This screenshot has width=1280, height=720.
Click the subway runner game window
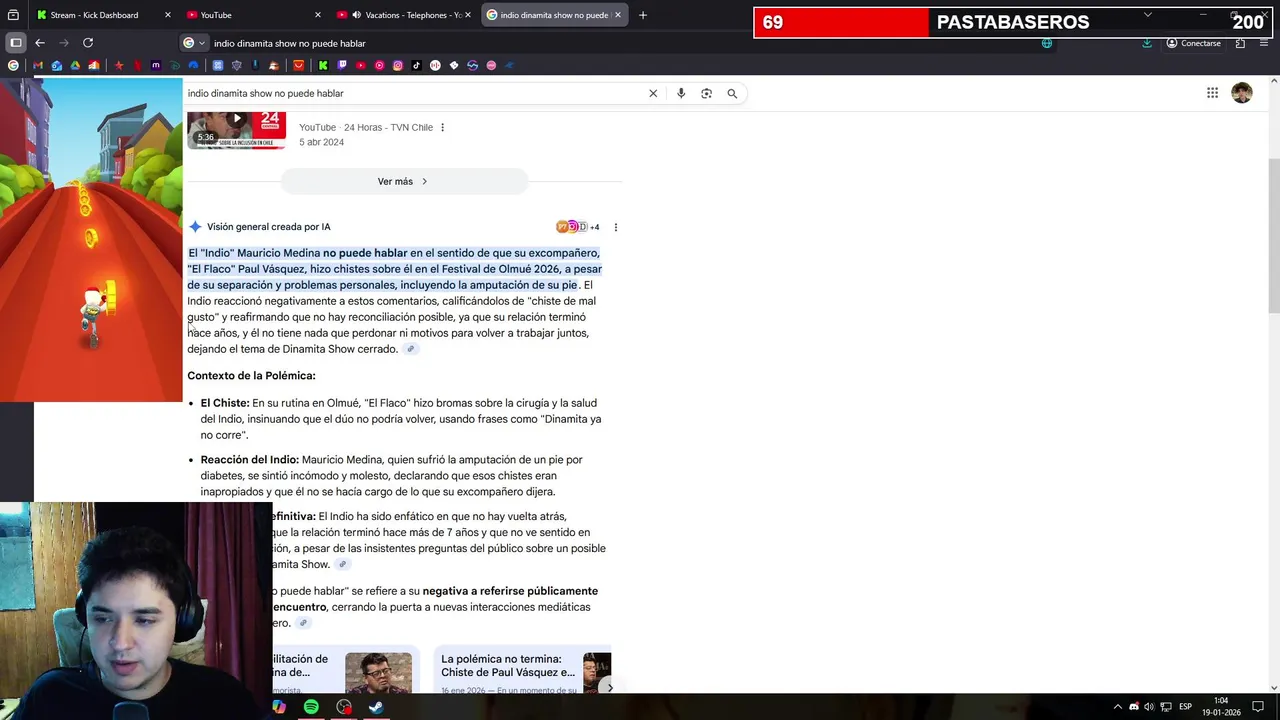(x=91, y=240)
